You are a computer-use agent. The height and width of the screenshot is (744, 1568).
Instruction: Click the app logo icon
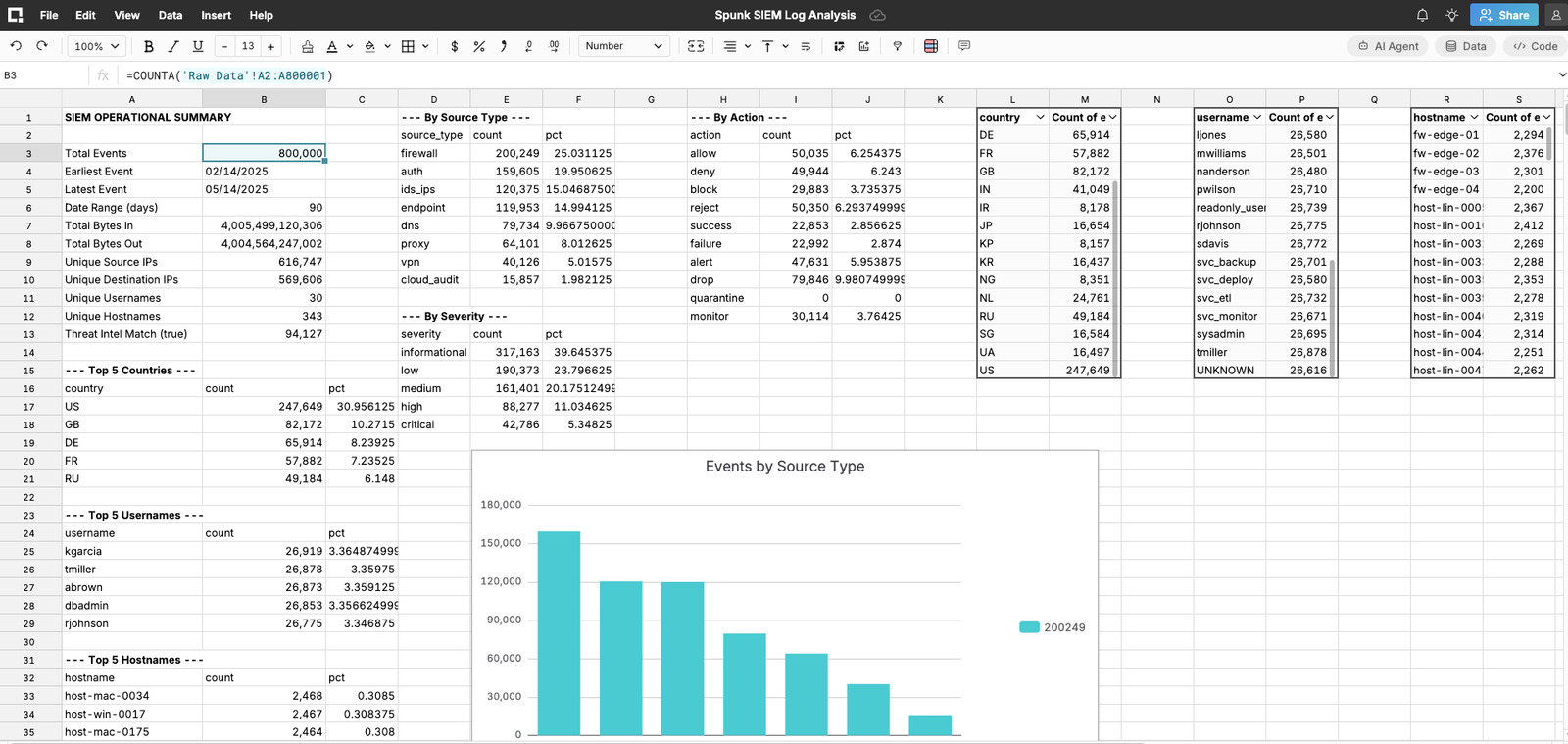16,15
